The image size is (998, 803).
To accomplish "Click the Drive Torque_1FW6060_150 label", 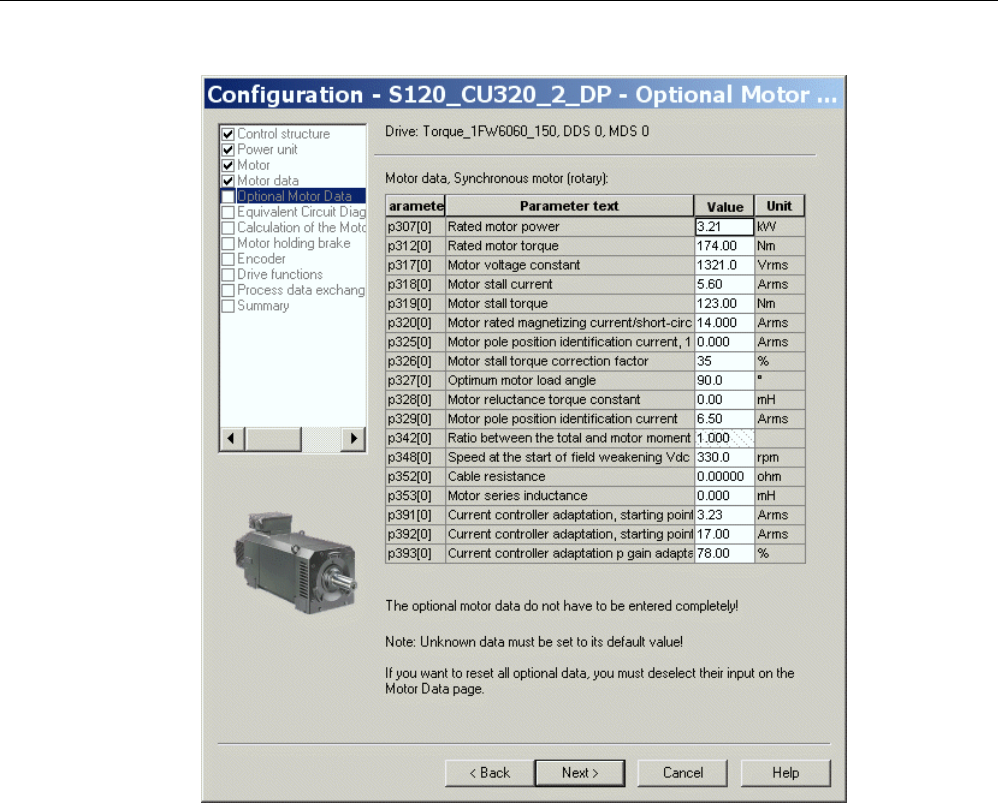I will tap(517, 131).
